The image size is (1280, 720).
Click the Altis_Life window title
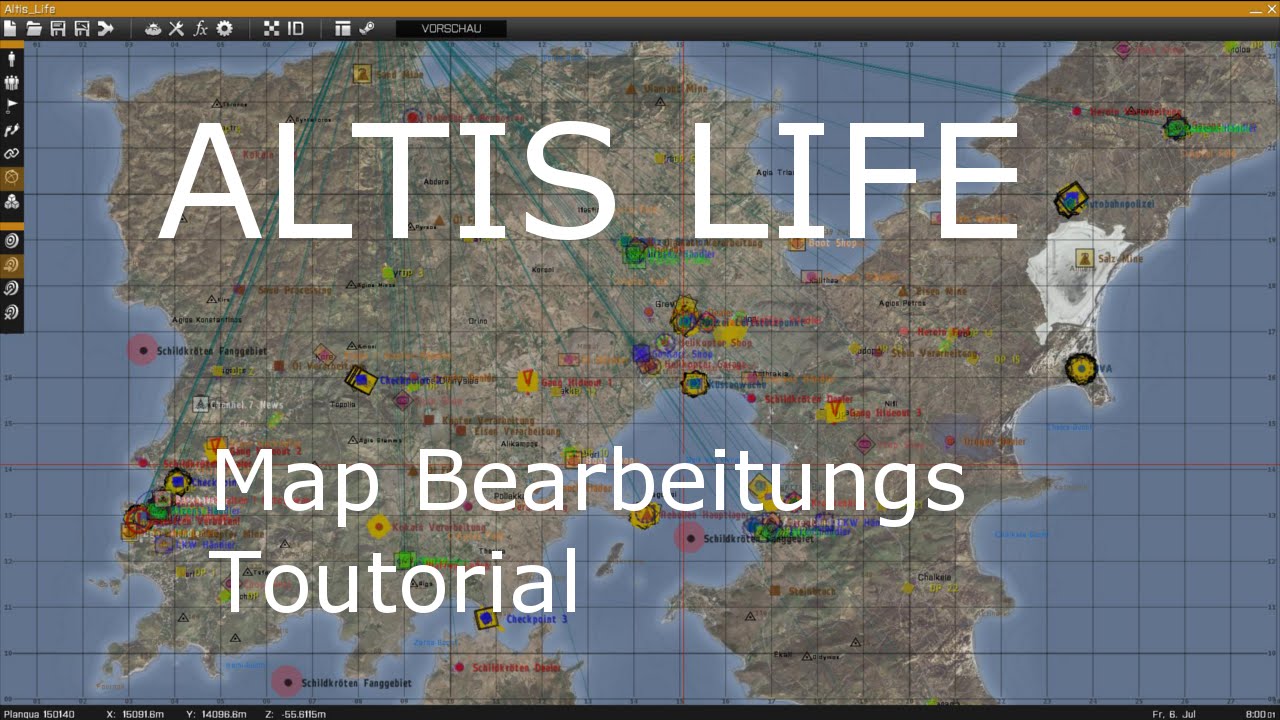click(29, 9)
